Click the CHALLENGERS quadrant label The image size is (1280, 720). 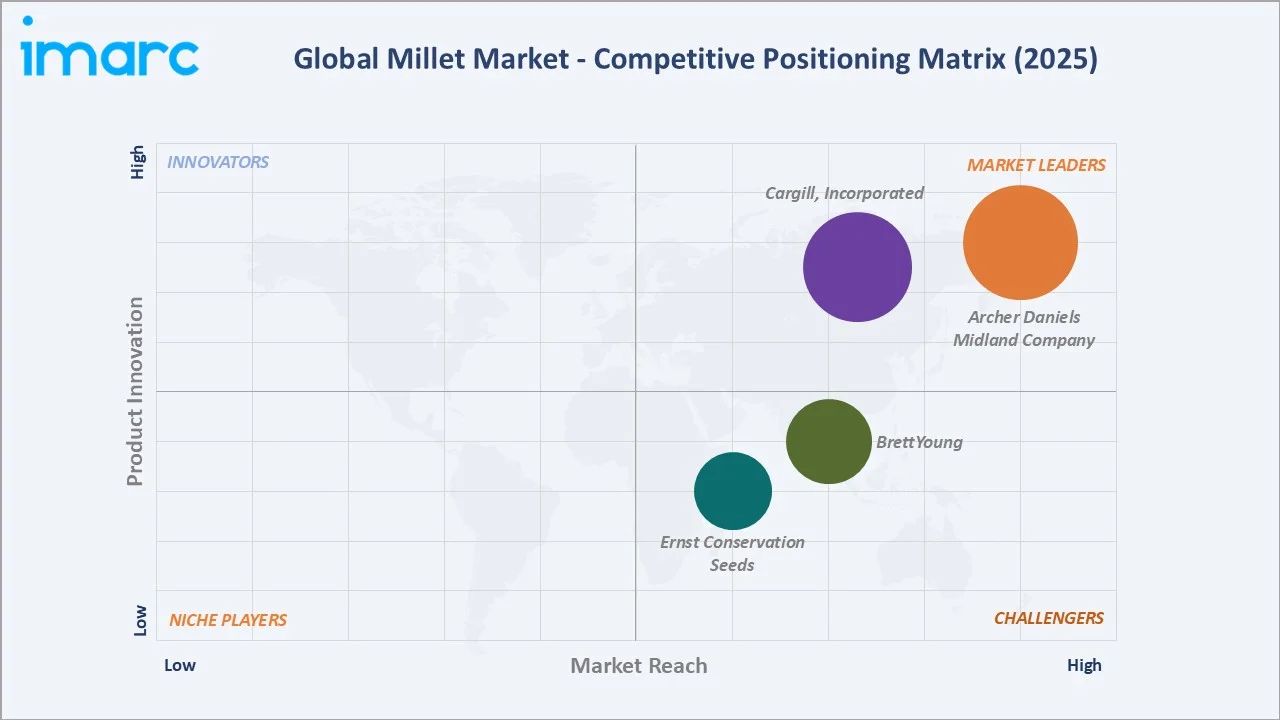tap(1049, 618)
